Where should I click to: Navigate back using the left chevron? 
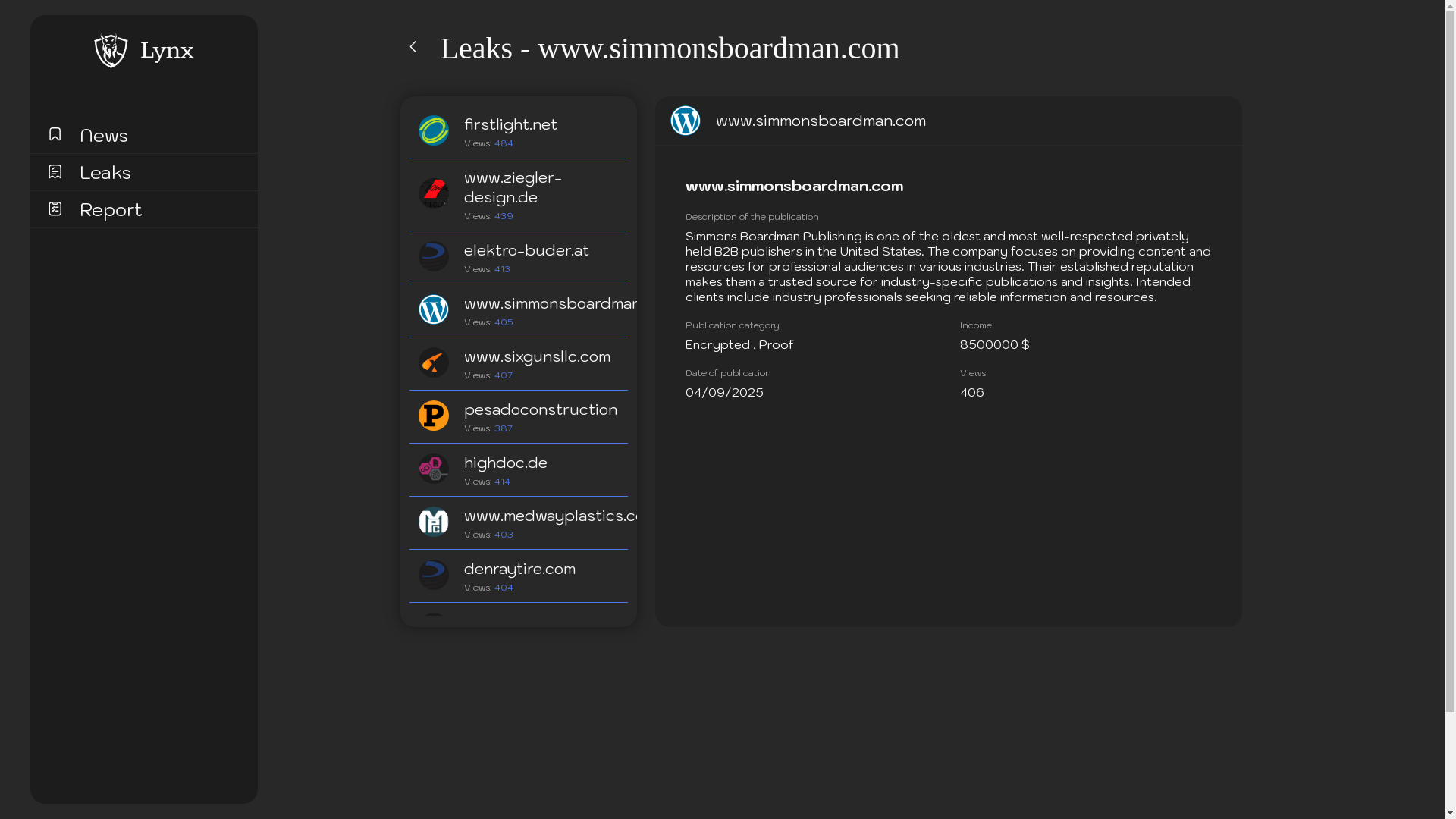(414, 47)
